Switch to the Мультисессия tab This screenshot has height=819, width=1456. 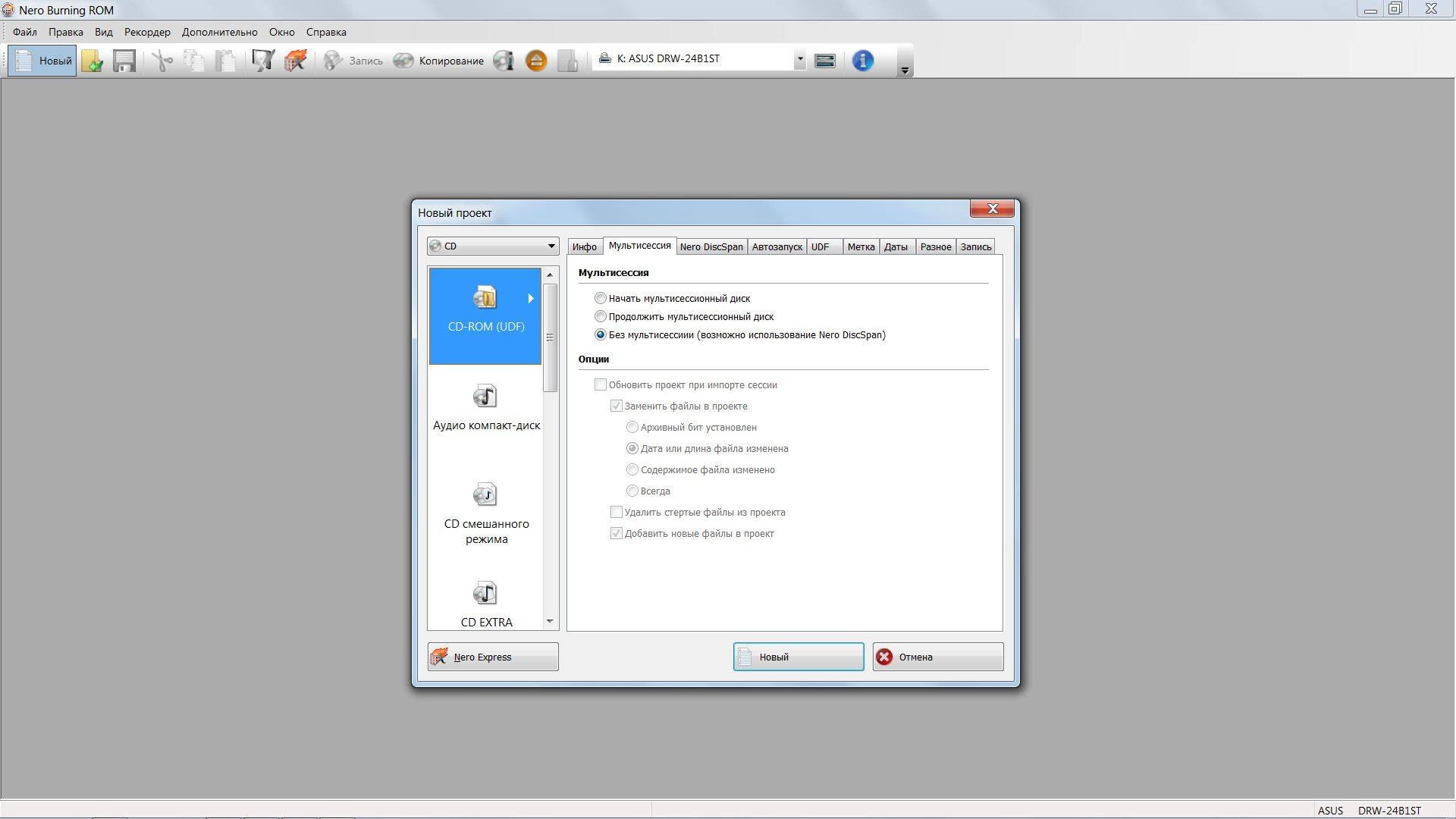click(640, 245)
